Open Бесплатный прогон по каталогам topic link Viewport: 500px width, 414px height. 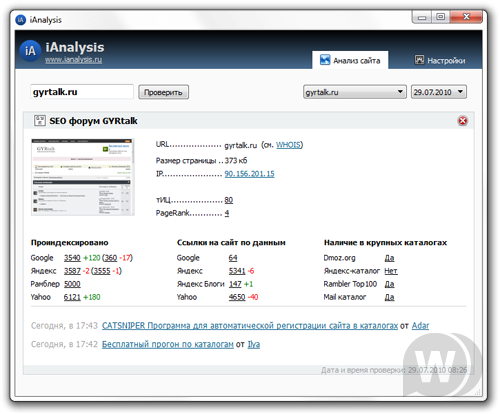click(168, 344)
